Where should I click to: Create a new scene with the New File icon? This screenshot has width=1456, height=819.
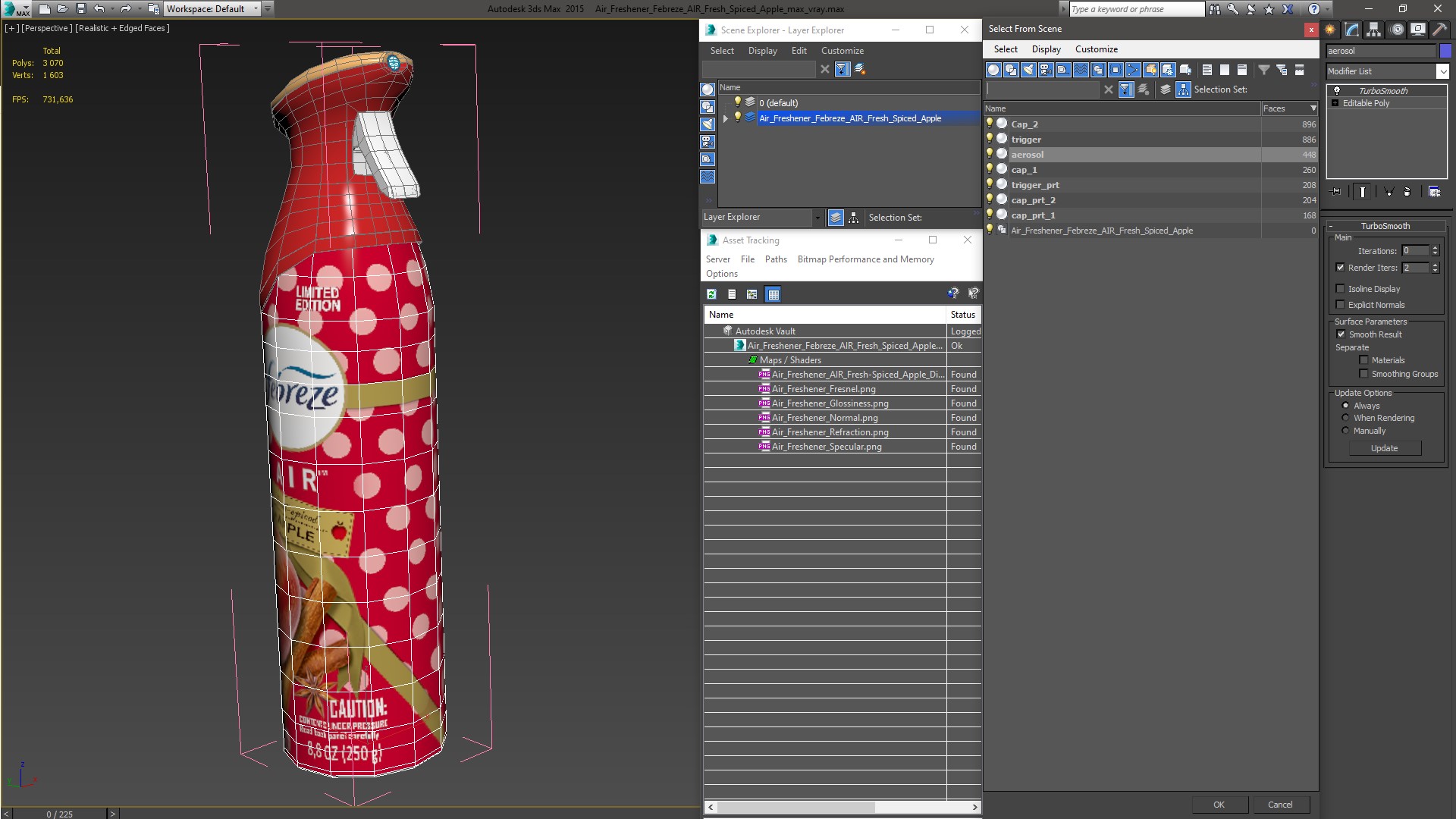[45, 9]
